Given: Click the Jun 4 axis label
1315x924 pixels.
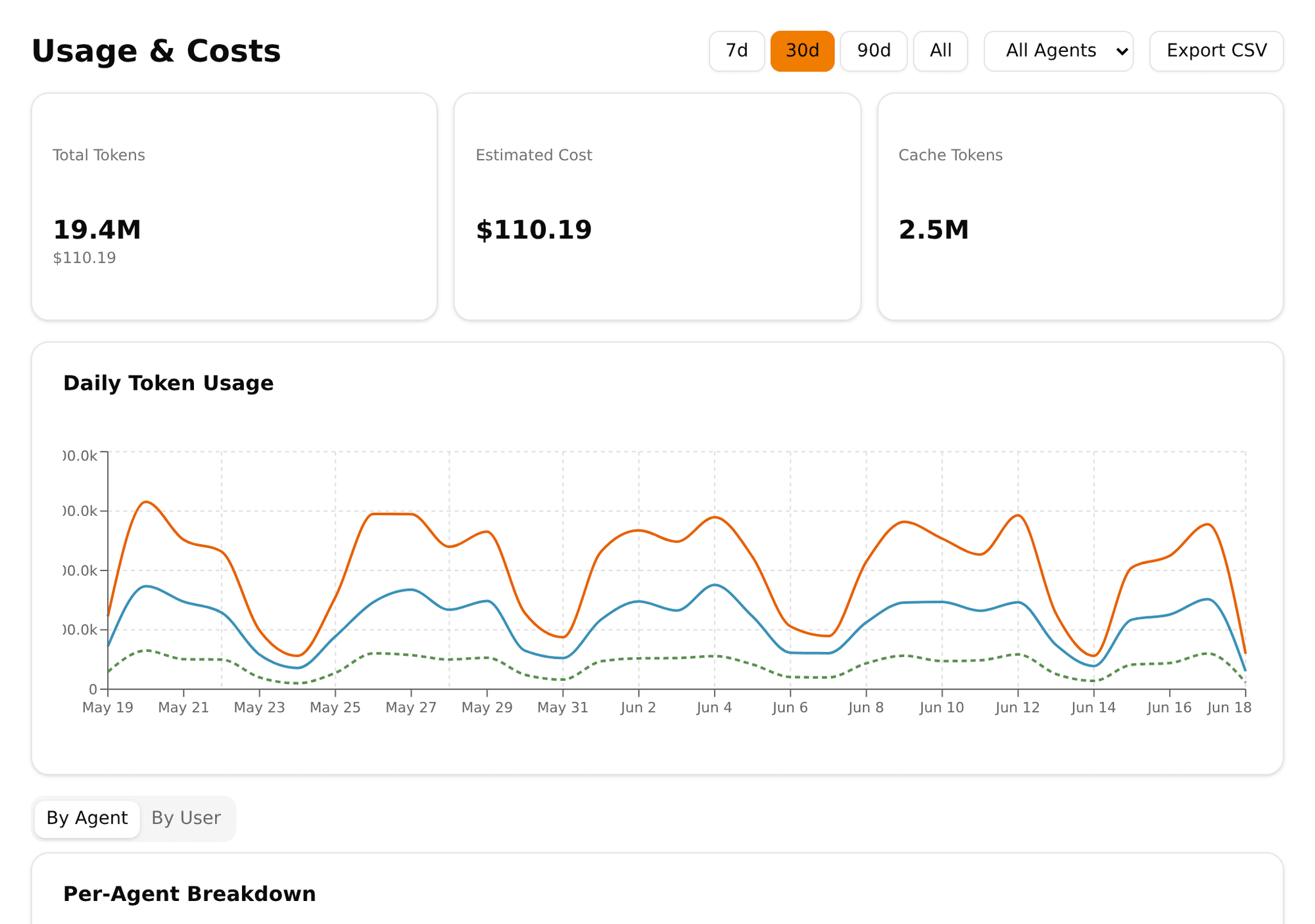Looking at the screenshot, I should tap(715, 708).
